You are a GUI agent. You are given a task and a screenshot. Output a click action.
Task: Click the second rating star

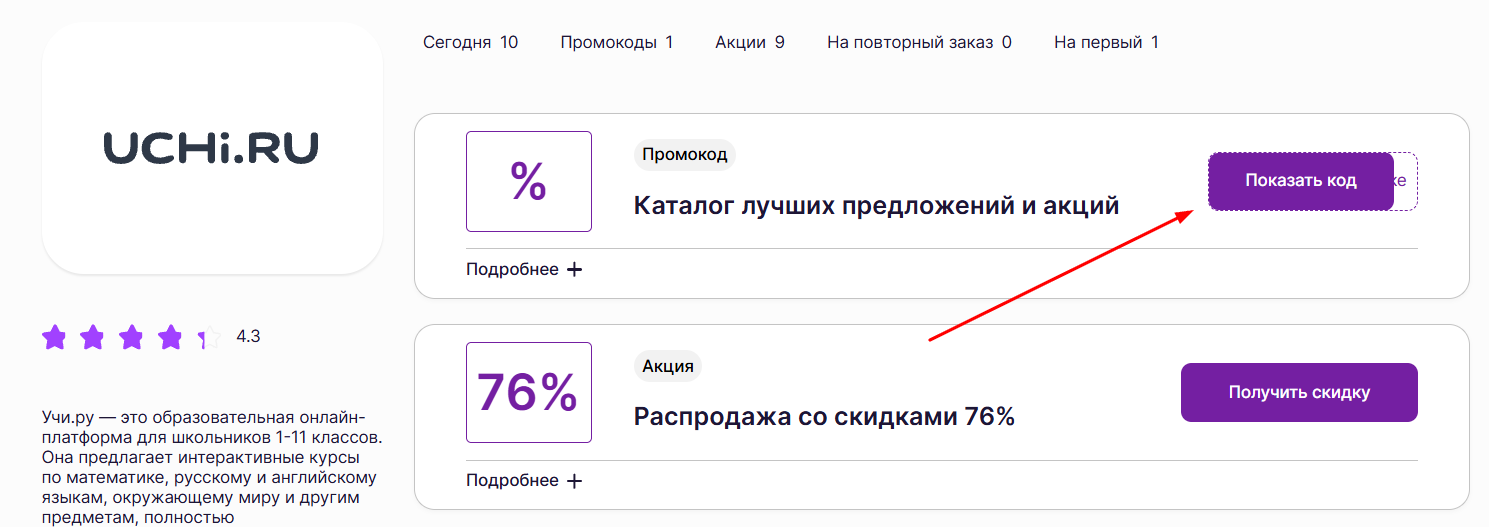coord(92,337)
